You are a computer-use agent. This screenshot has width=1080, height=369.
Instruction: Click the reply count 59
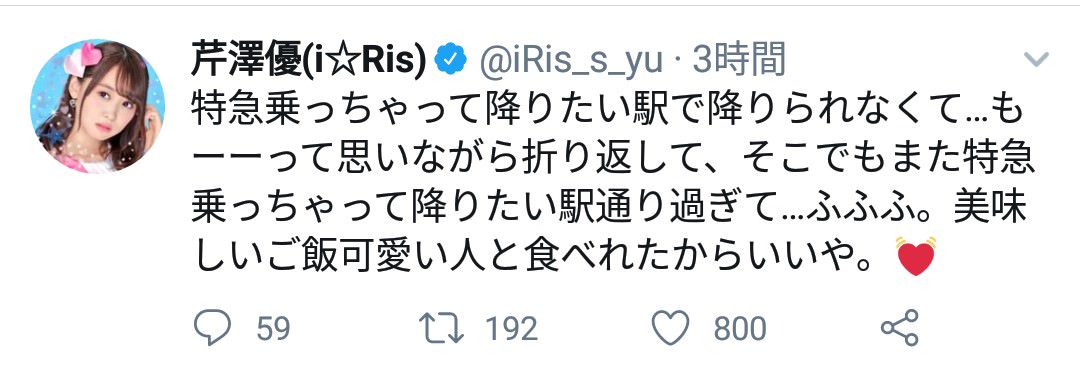pos(273,329)
